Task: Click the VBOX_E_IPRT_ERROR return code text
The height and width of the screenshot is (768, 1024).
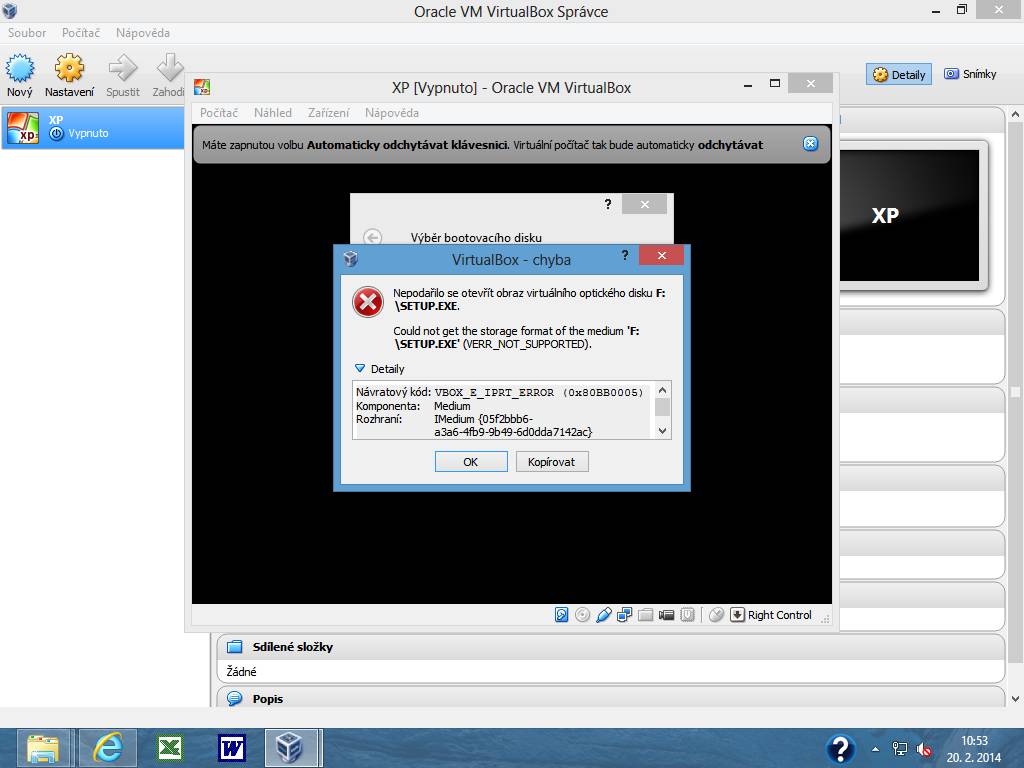Action: [x=539, y=392]
